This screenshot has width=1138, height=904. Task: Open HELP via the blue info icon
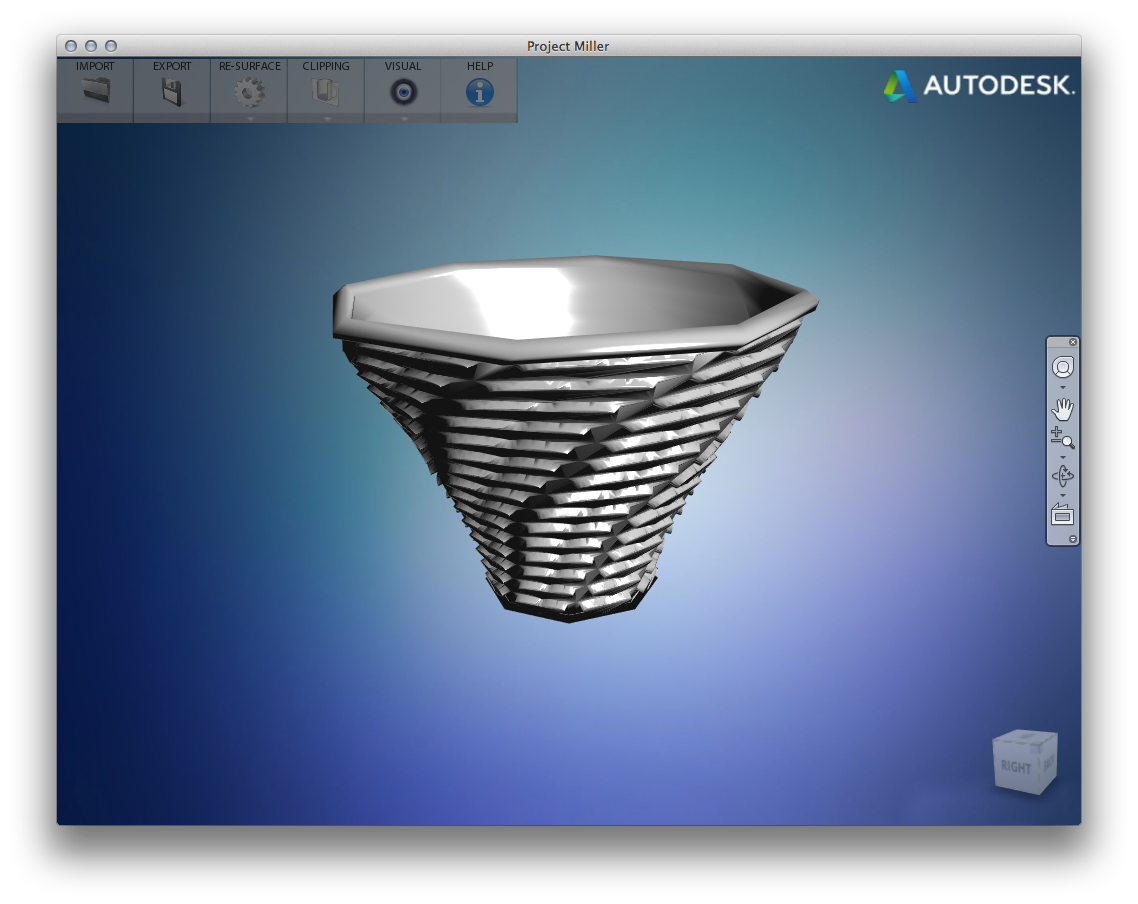point(480,92)
